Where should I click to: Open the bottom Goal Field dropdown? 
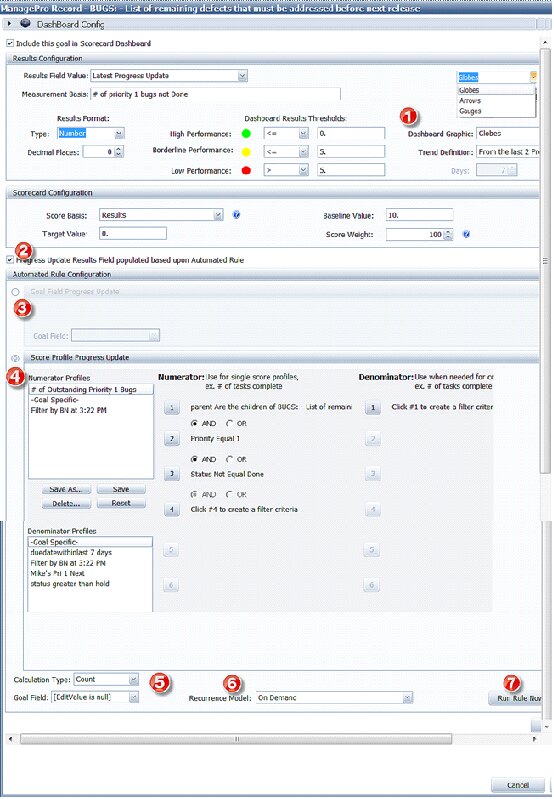tap(133, 698)
